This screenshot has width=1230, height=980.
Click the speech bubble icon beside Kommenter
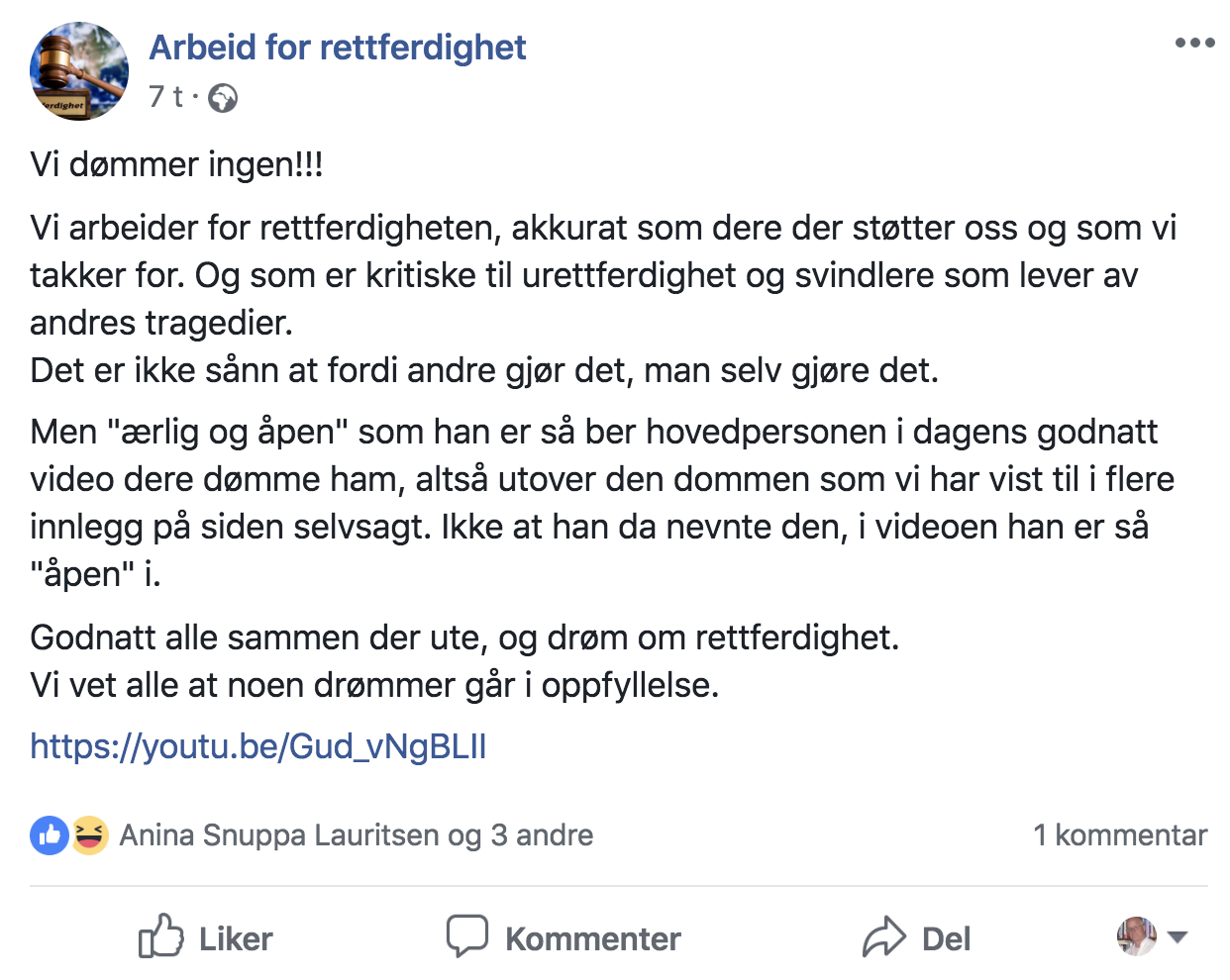pyautogui.click(x=466, y=936)
